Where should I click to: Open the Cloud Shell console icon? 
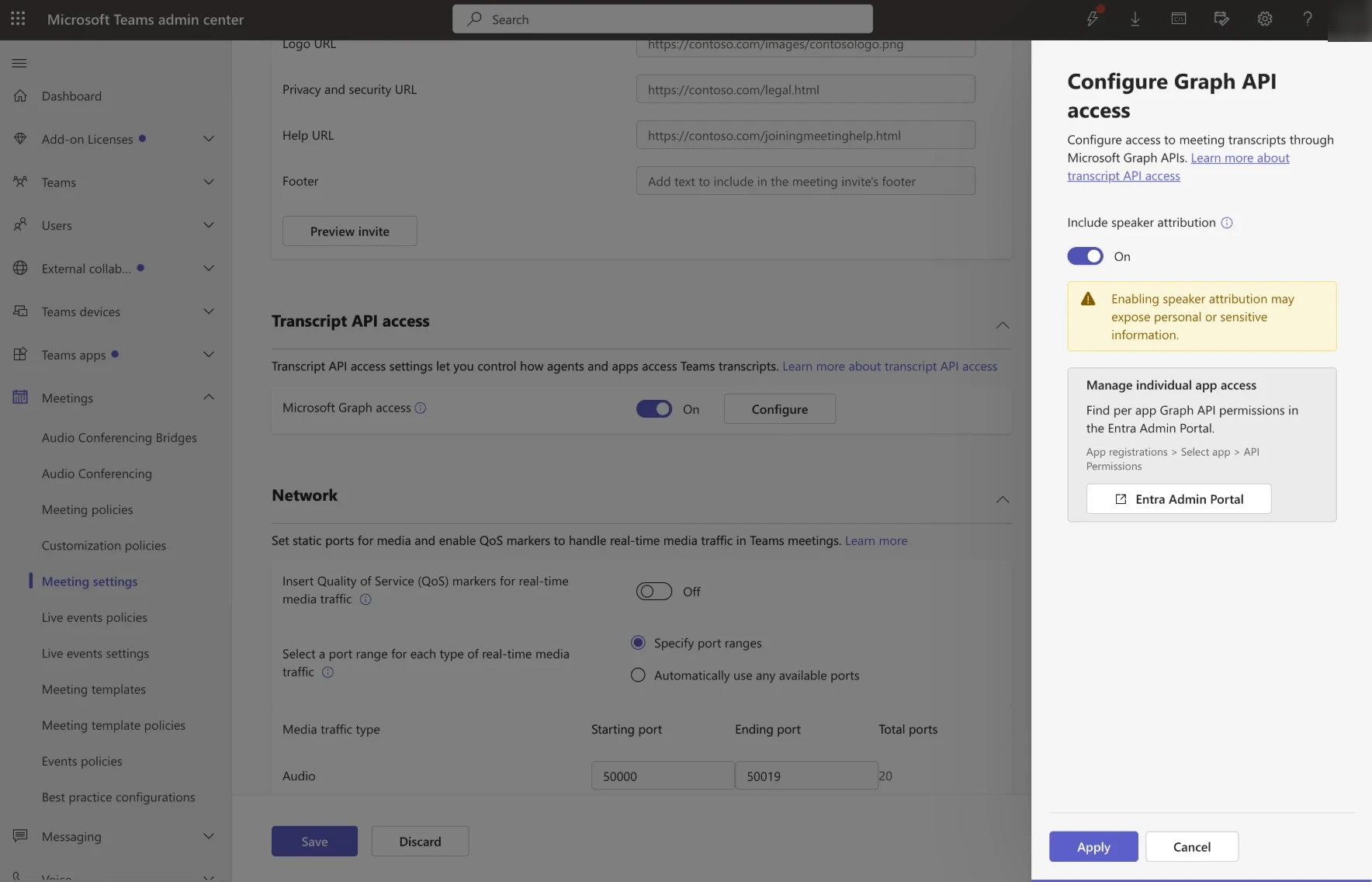click(x=1179, y=19)
